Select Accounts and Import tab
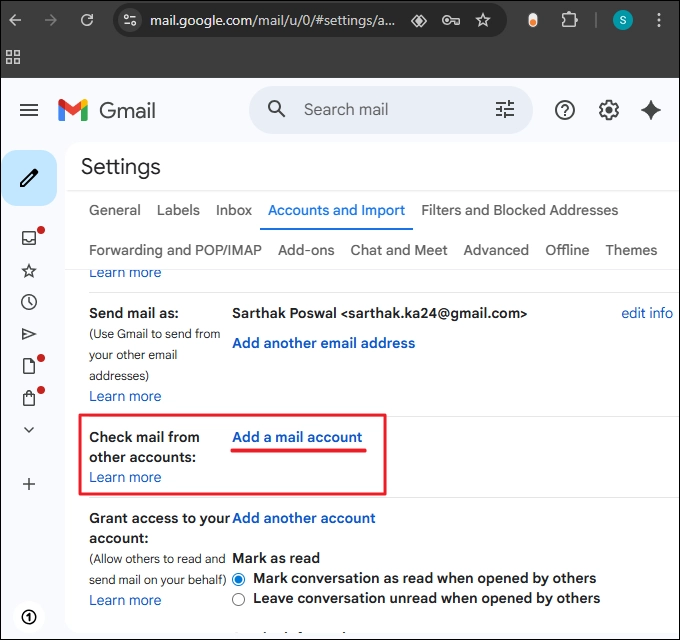Viewport: 680px width, 640px height. tap(336, 210)
